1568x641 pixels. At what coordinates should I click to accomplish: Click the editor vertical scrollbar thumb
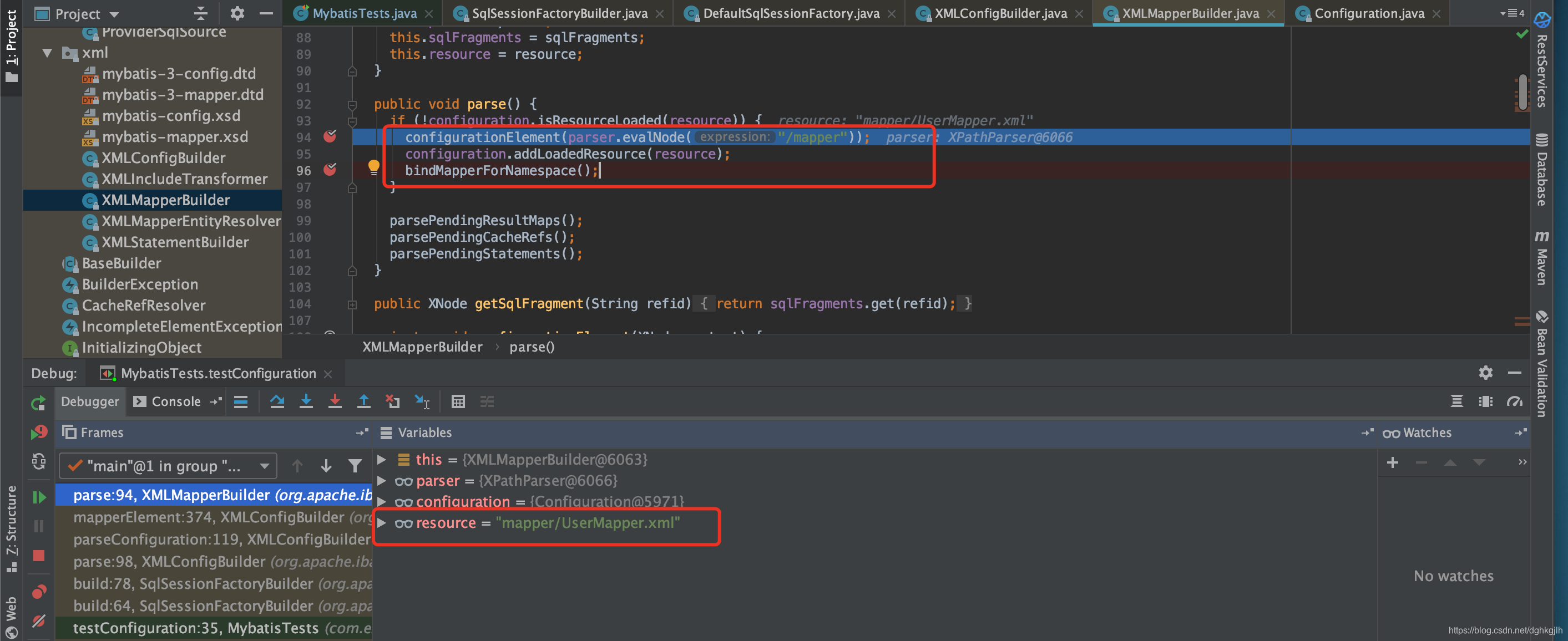coord(1522,92)
